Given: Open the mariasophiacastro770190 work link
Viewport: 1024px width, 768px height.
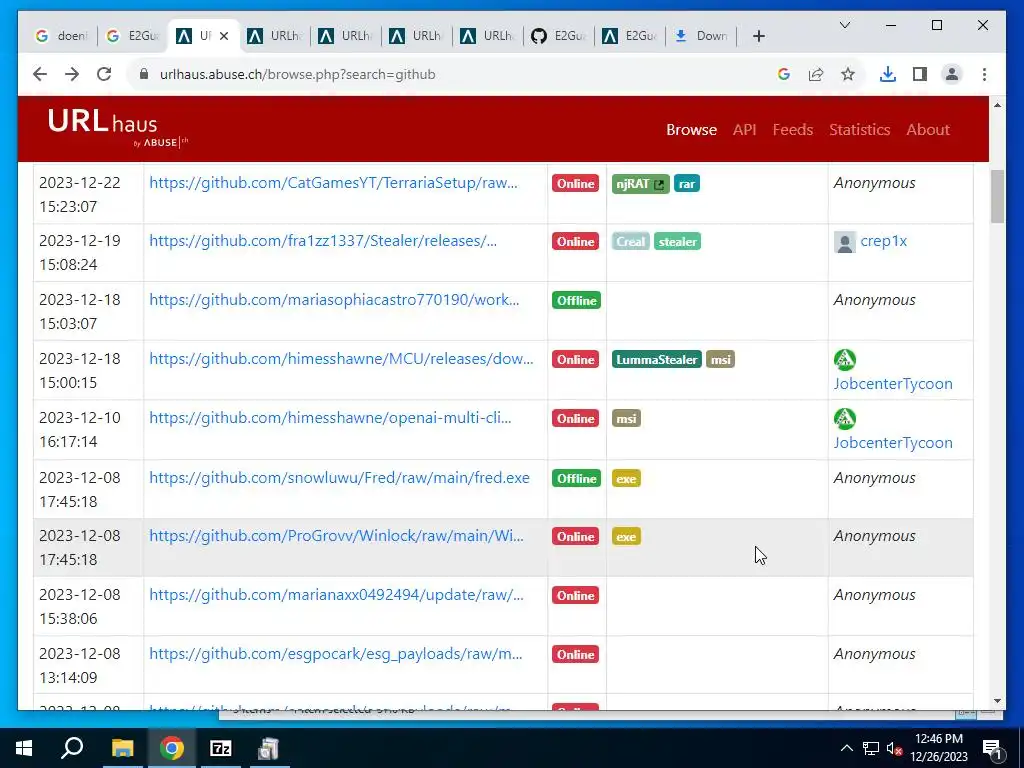Looking at the screenshot, I should coord(334,300).
